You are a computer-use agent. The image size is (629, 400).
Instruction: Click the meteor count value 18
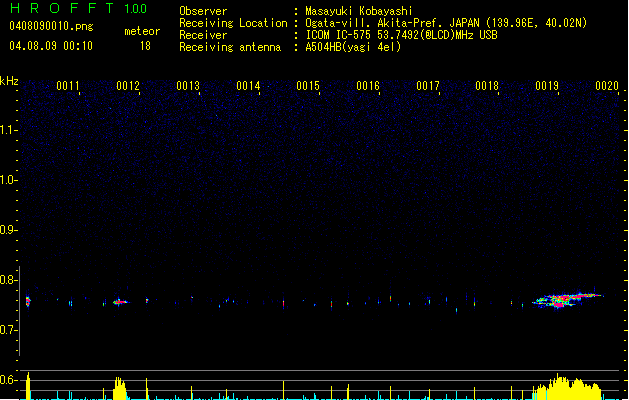(145, 46)
